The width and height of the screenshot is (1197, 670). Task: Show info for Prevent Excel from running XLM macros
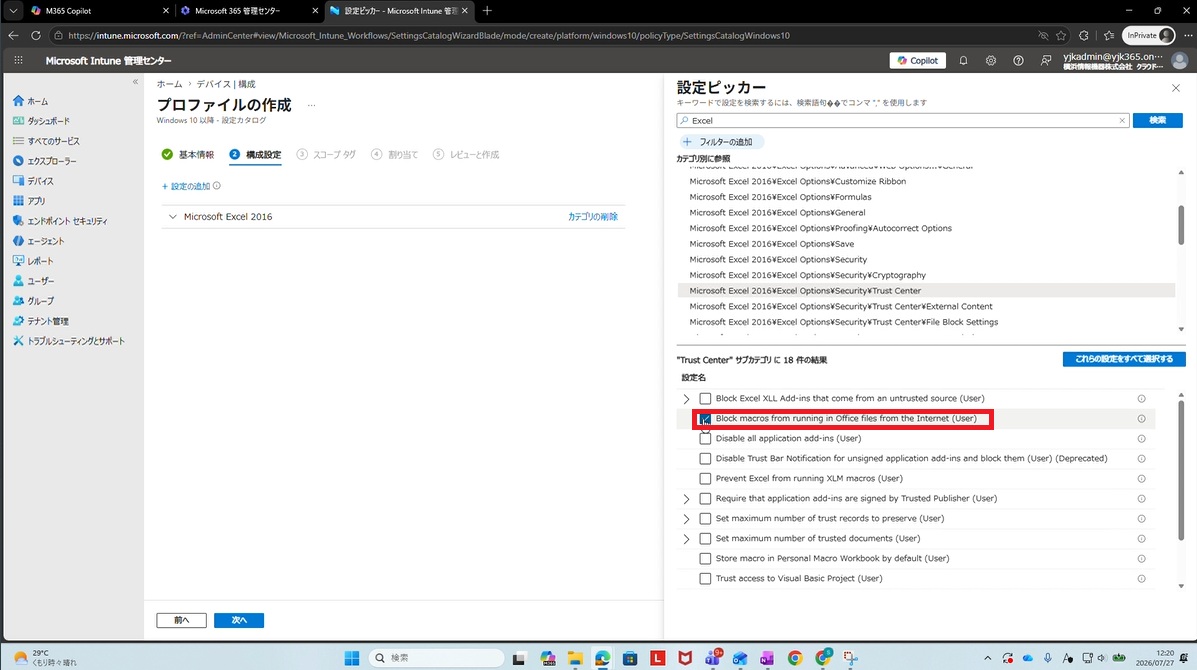(x=1141, y=478)
